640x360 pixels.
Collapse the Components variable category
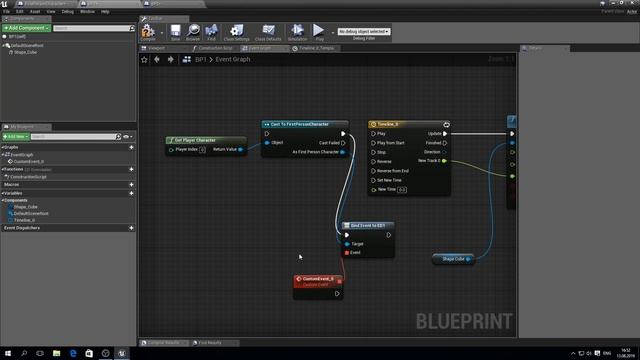click(3, 200)
